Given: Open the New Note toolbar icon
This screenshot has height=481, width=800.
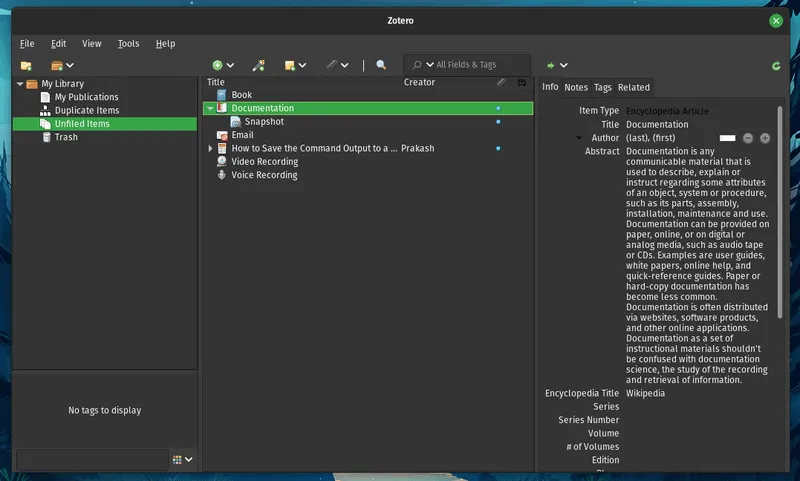Looking at the screenshot, I should click(x=290, y=65).
